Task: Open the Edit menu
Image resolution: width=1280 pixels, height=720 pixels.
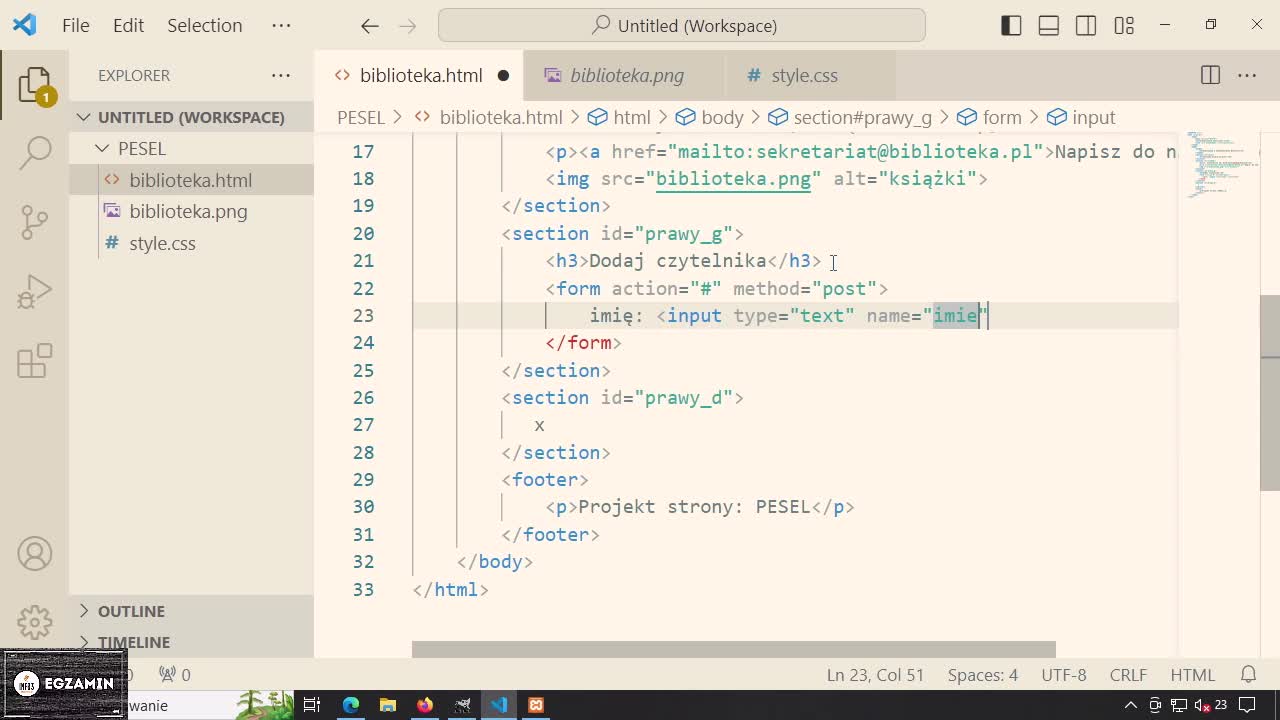Action: pos(128,26)
